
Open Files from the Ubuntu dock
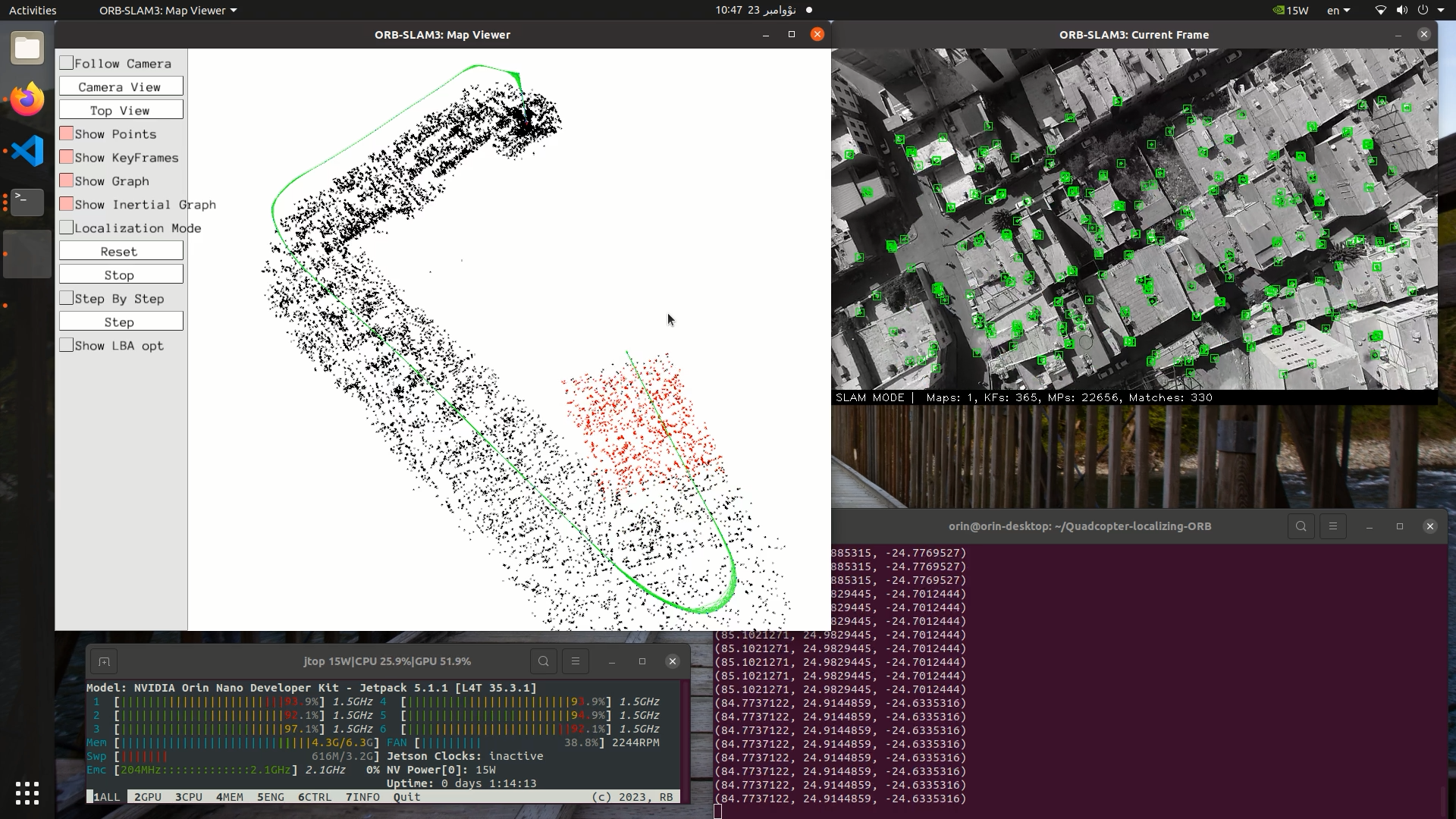[27, 48]
